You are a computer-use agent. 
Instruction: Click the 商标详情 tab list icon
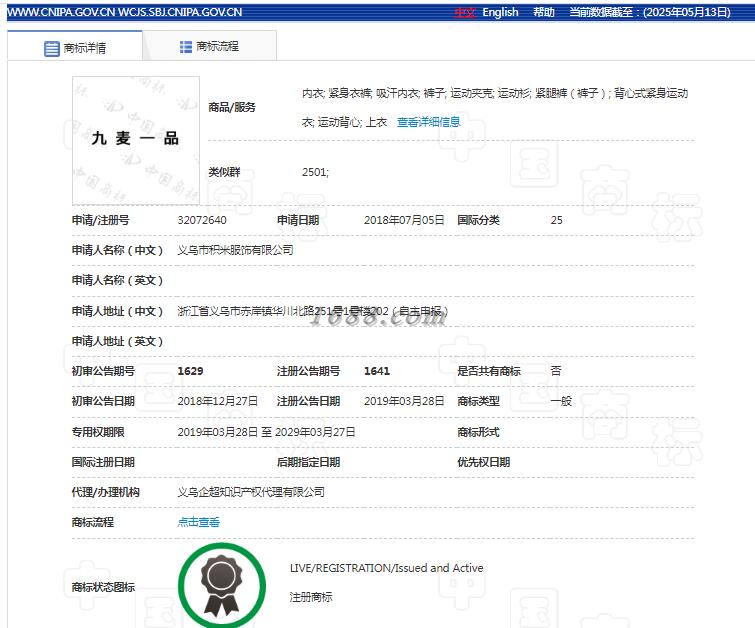click(x=52, y=49)
